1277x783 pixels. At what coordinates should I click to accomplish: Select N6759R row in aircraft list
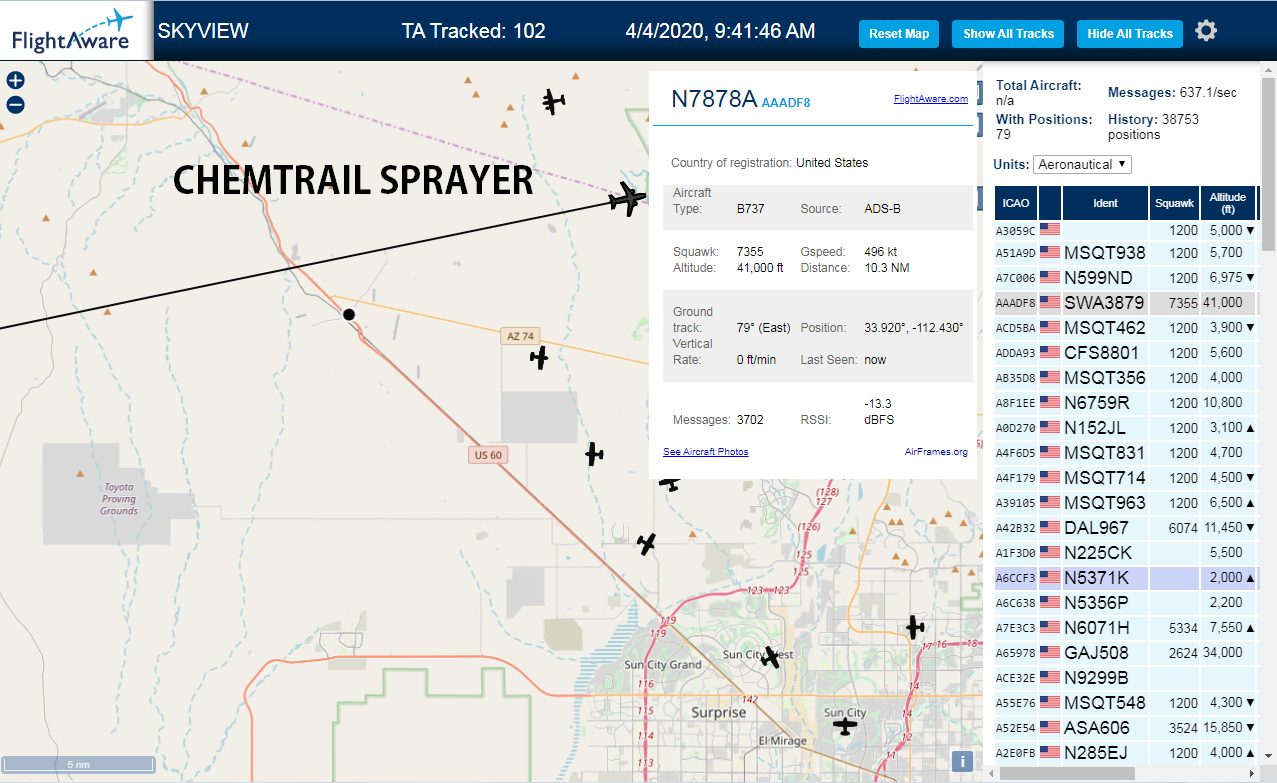click(1125, 403)
